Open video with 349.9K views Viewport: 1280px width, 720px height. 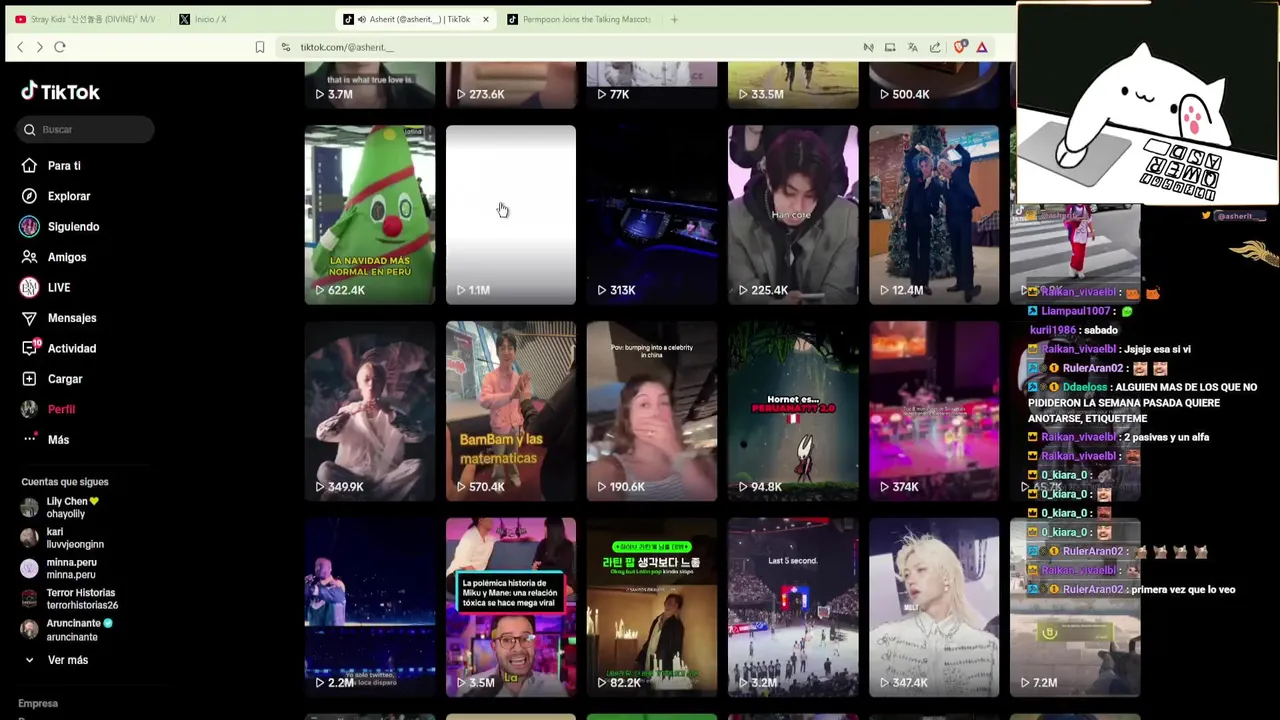pyautogui.click(x=370, y=411)
